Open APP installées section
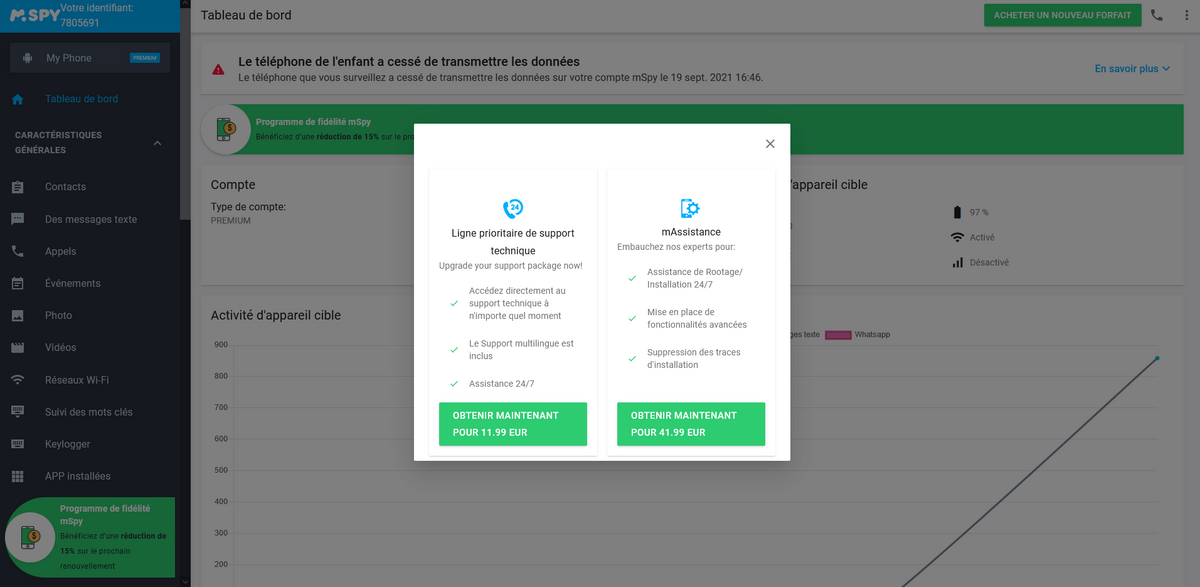 coord(78,476)
